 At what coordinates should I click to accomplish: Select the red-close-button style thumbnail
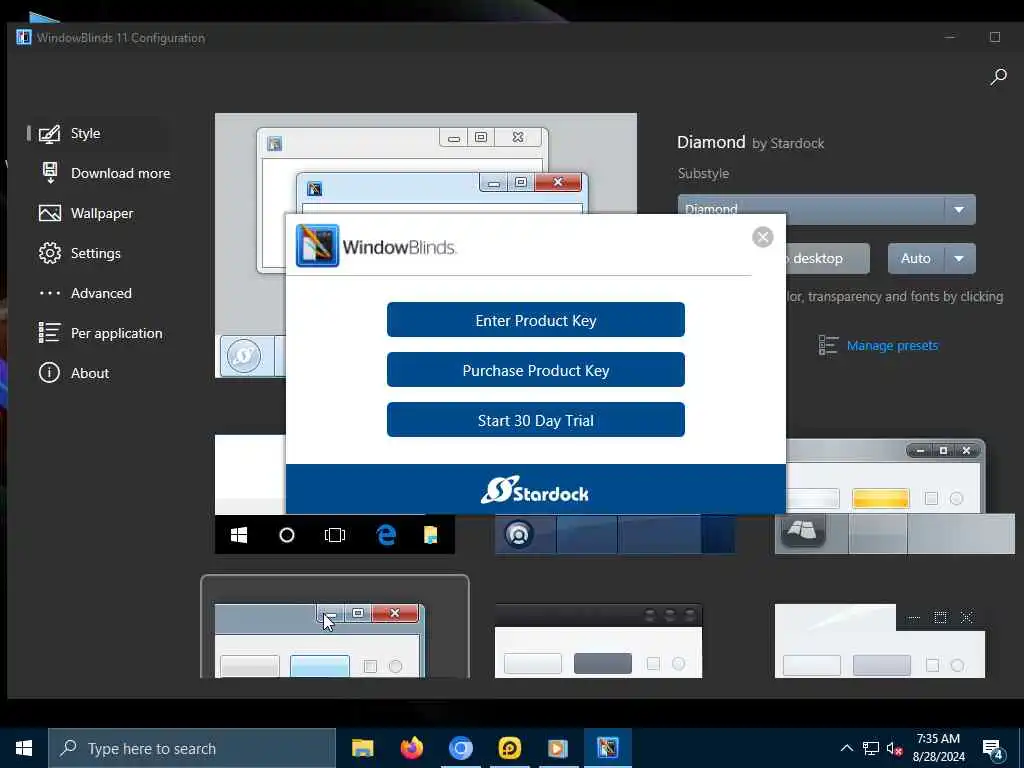(334, 627)
